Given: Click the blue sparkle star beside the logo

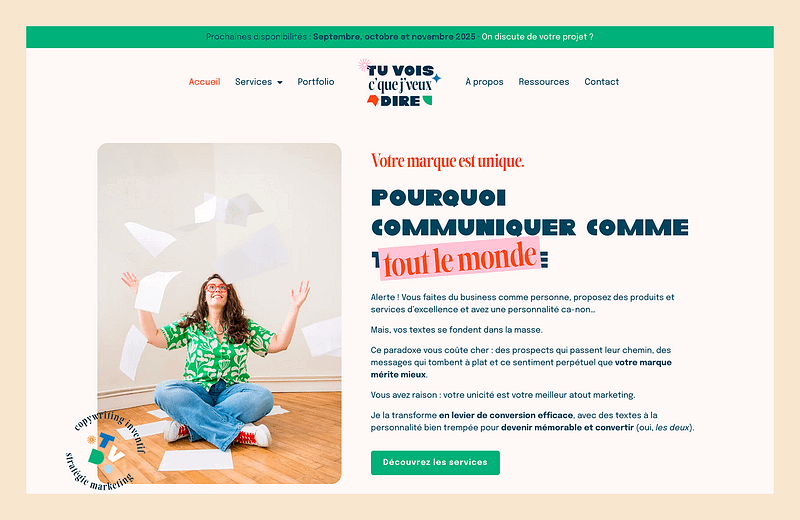Looking at the screenshot, I should (x=437, y=78).
